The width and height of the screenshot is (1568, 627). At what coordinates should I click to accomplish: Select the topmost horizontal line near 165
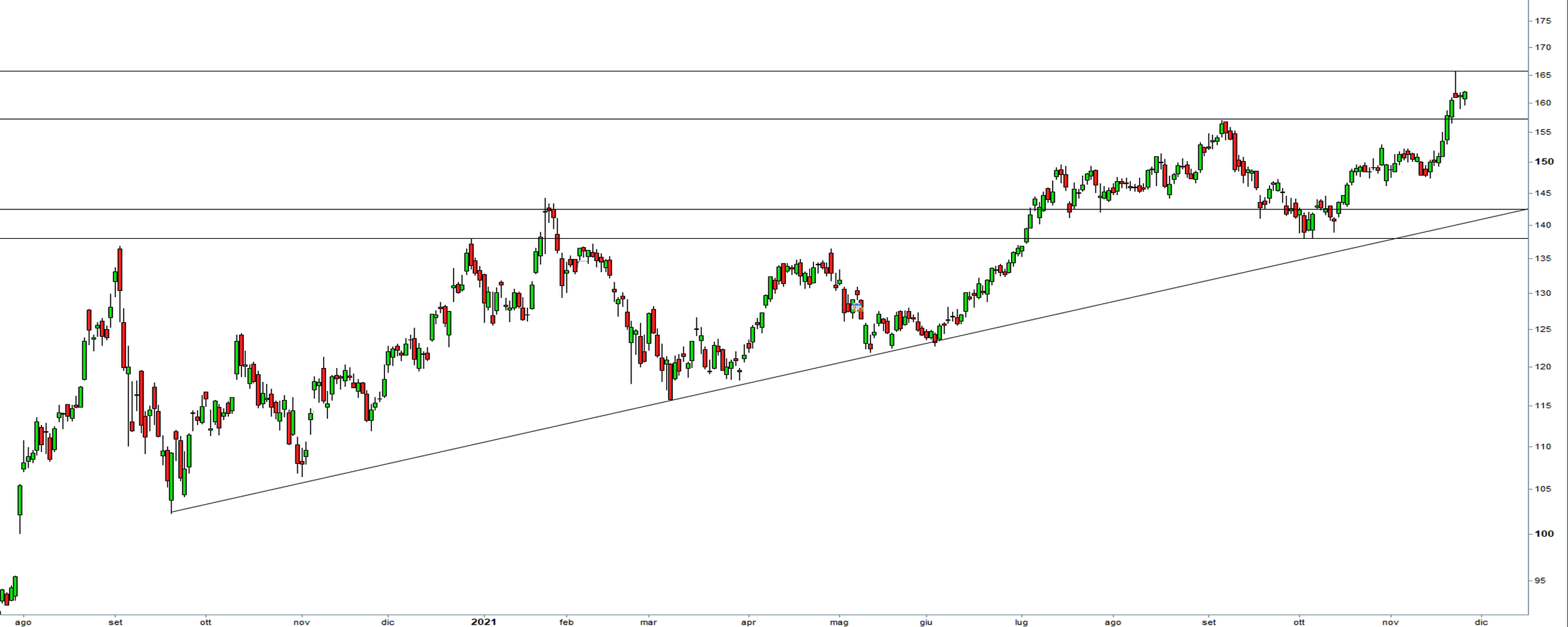(x=627, y=71)
